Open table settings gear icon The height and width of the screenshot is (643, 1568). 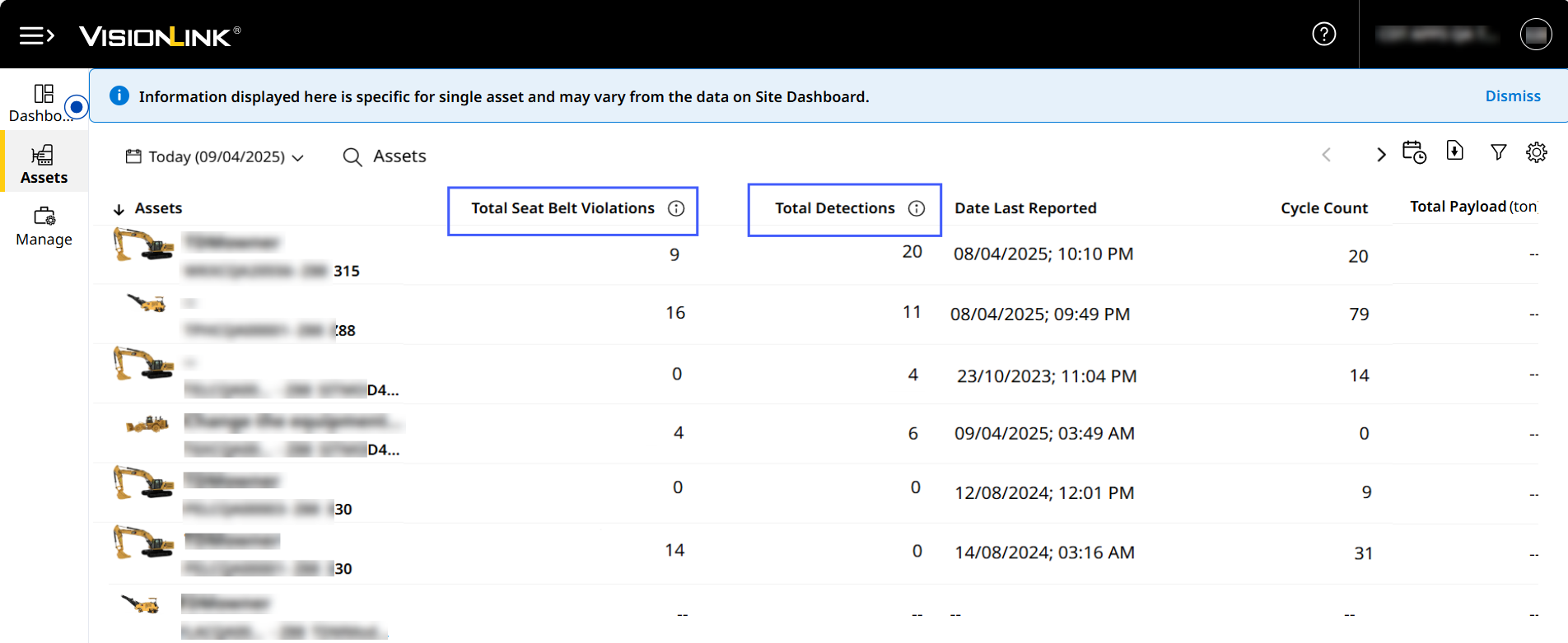pos(1536,152)
